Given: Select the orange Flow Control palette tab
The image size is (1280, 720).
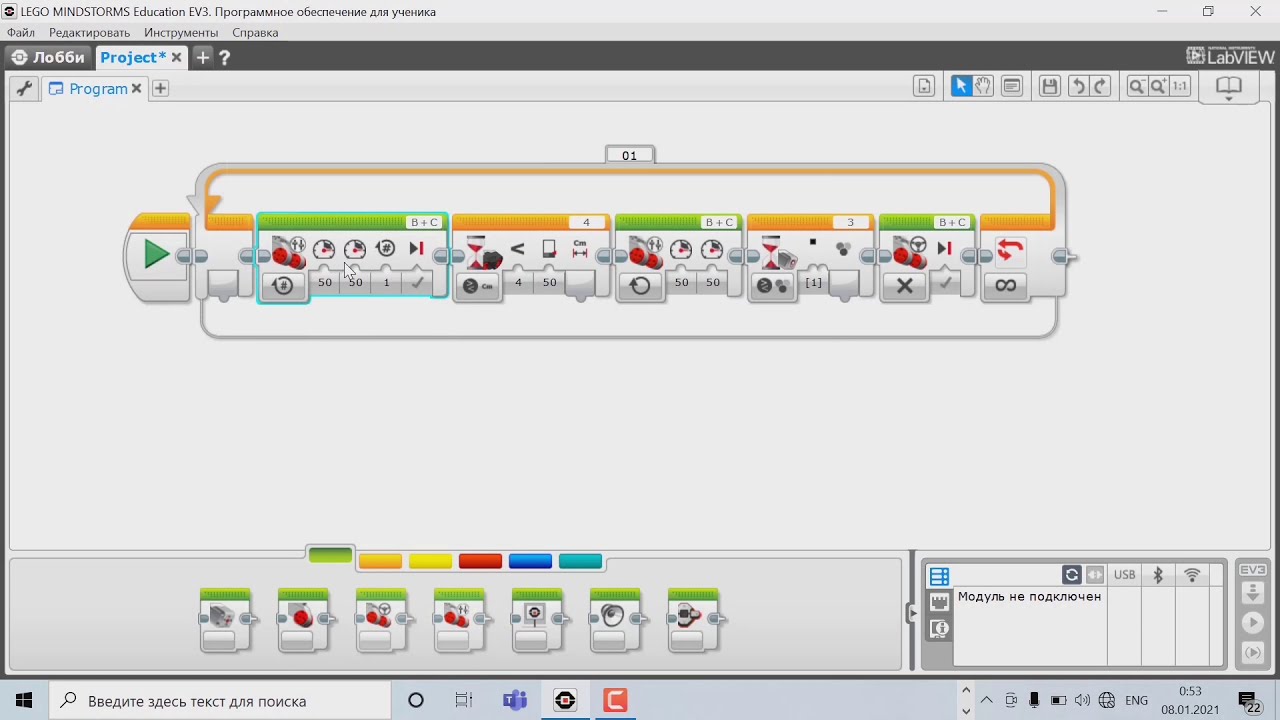Looking at the screenshot, I should click(380, 561).
